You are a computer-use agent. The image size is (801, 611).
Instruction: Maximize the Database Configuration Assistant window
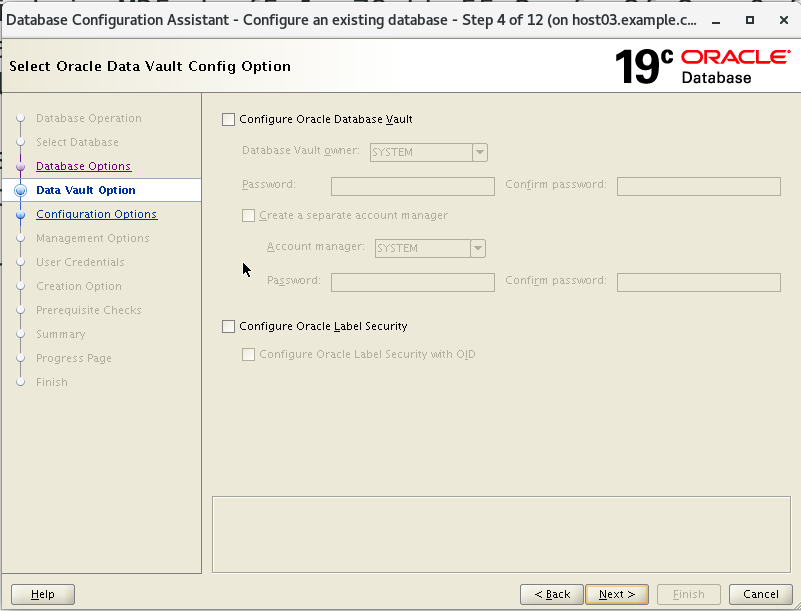pos(750,20)
